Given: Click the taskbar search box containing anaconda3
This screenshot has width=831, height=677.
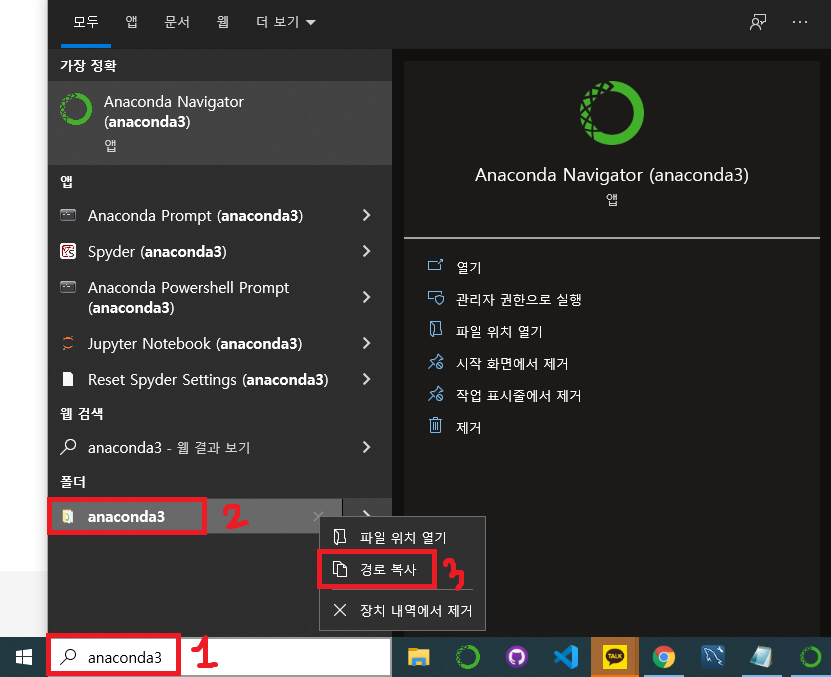Looking at the screenshot, I should pos(220,657).
